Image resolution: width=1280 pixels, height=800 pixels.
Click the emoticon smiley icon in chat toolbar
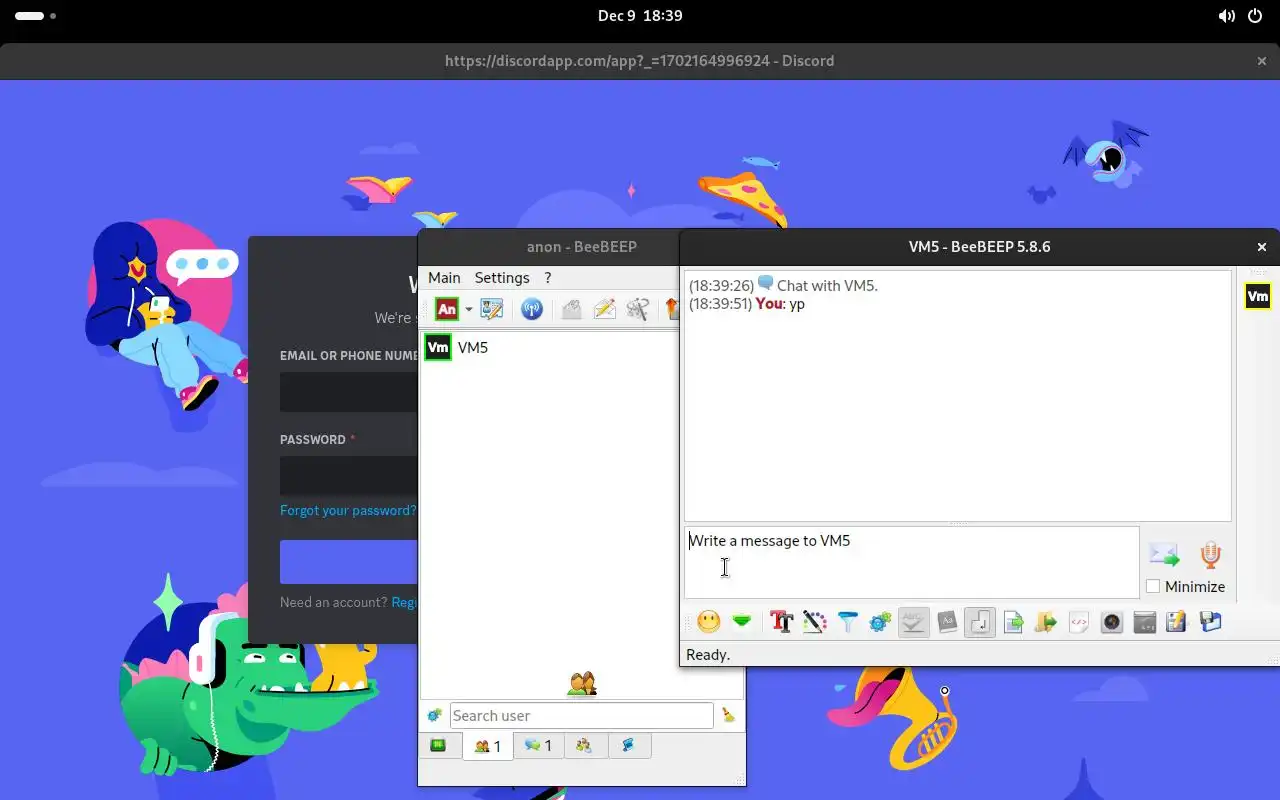click(709, 622)
